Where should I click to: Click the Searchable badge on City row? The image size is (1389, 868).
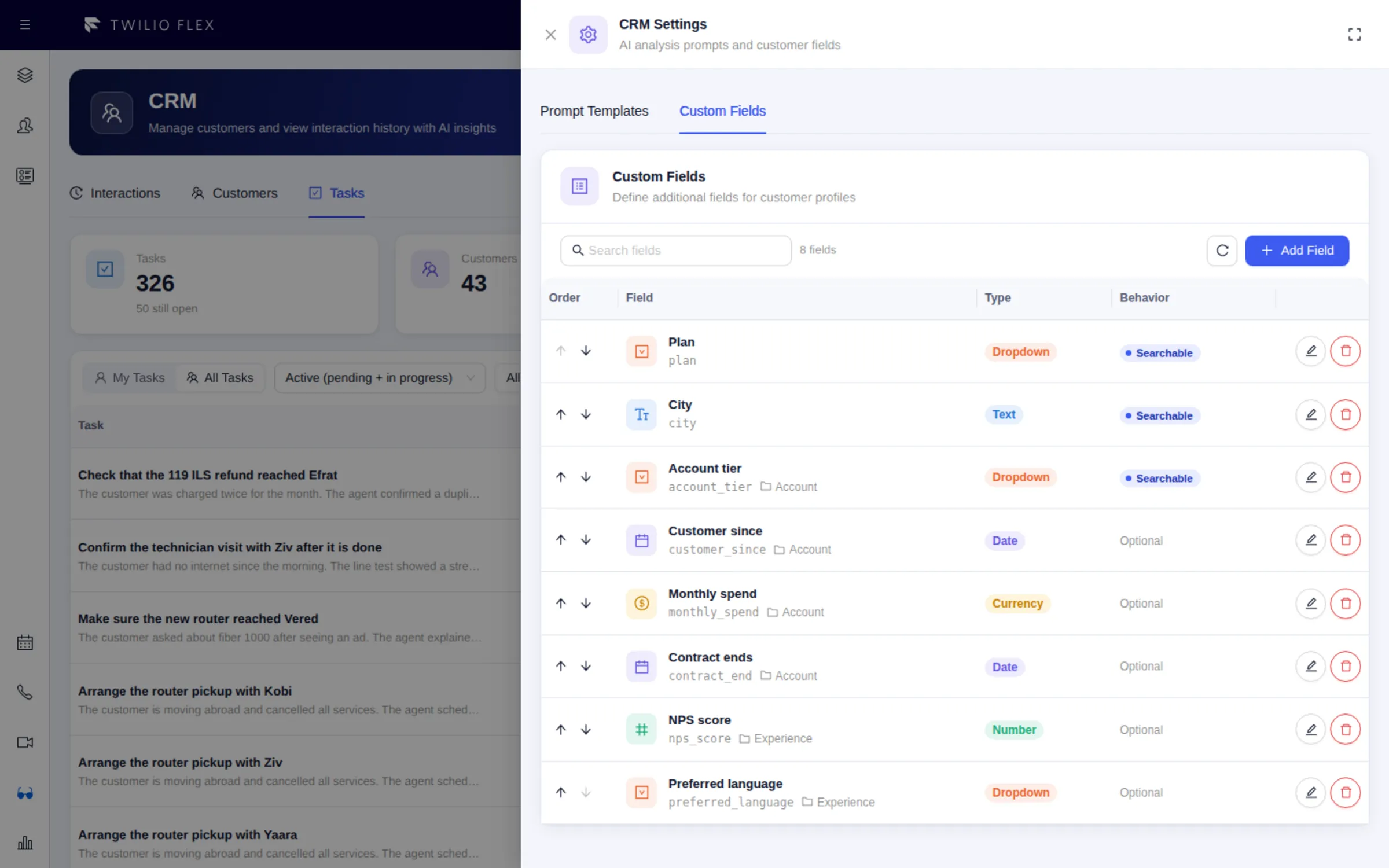click(x=1159, y=415)
